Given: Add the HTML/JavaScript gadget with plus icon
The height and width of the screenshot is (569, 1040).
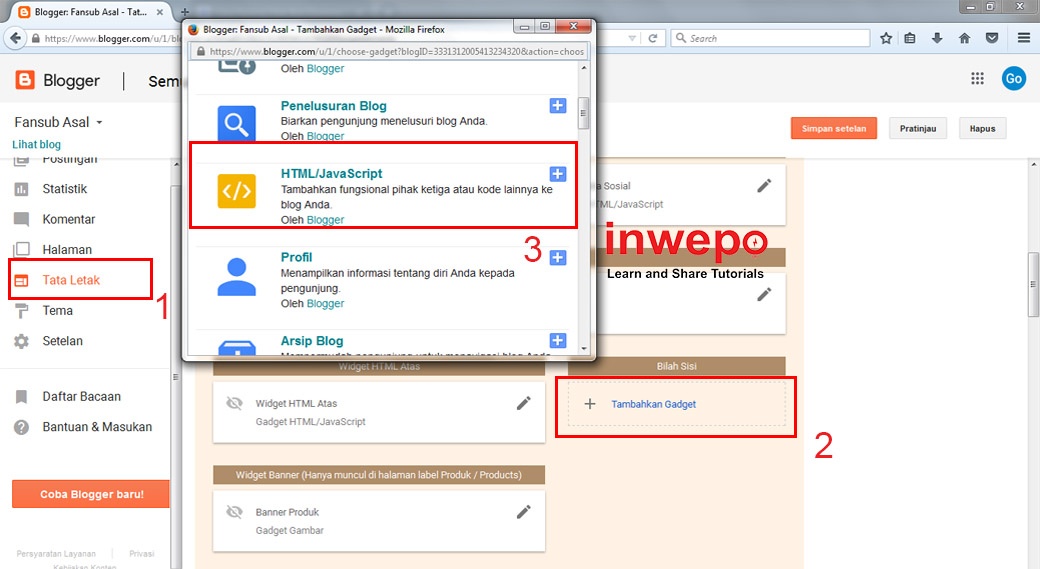Looking at the screenshot, I should point(558,174).
